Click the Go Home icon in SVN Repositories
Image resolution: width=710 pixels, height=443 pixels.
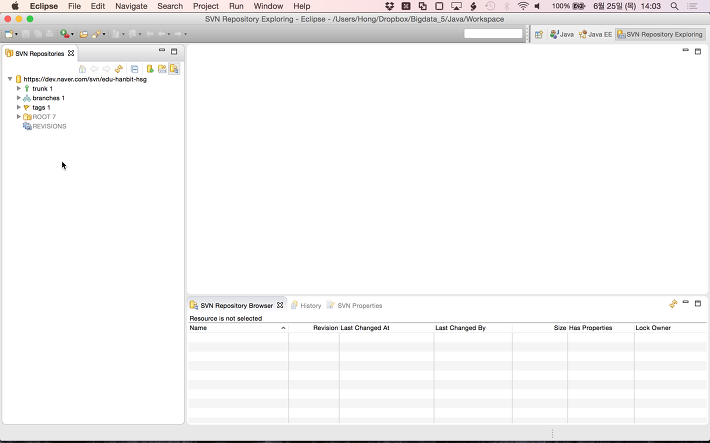point(82,69)
